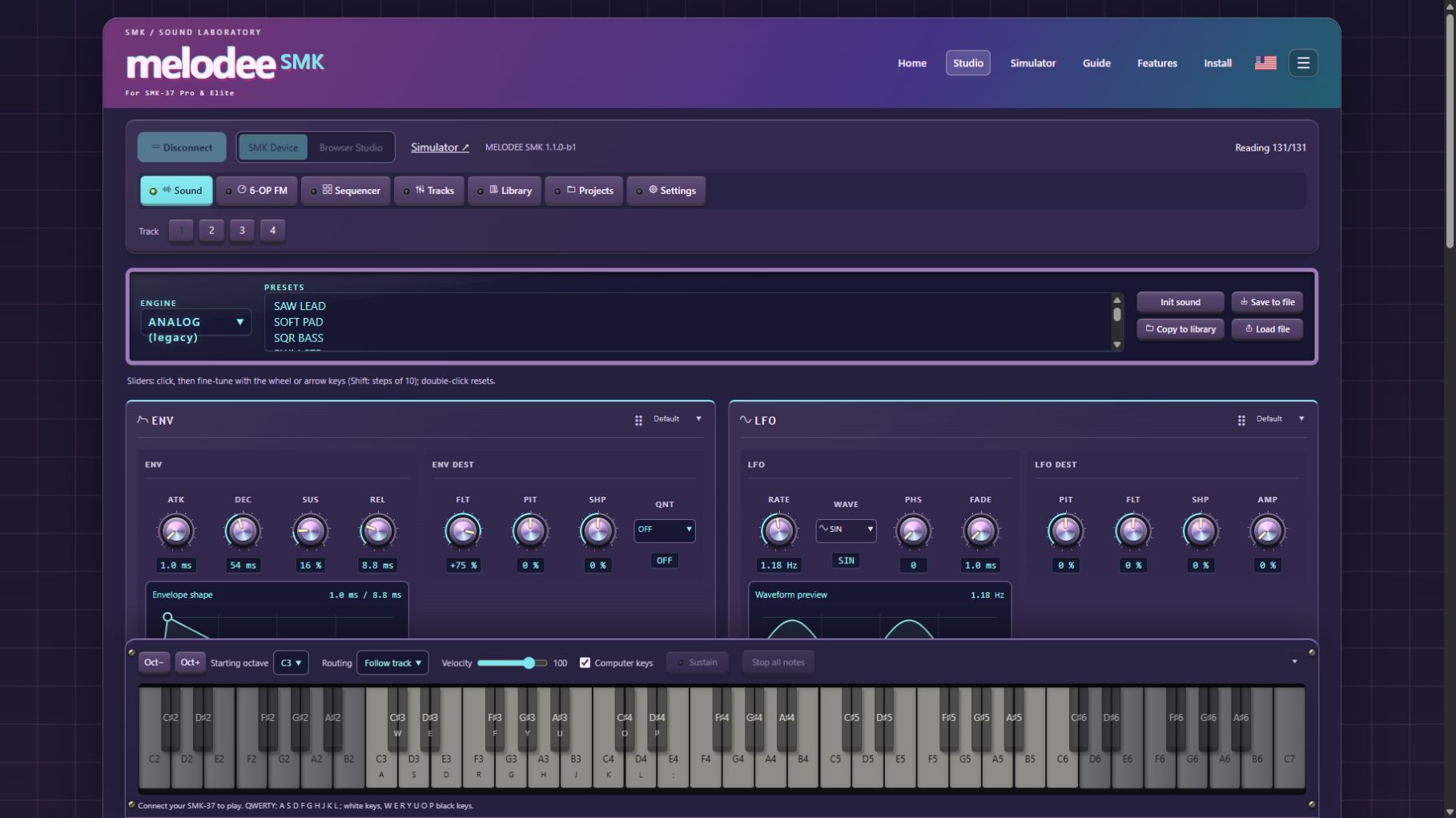The height and width of the screenshot is (818, 1456).
Task: Uncheck the Computer keys checkbox
Action: [x=585, y=663]
